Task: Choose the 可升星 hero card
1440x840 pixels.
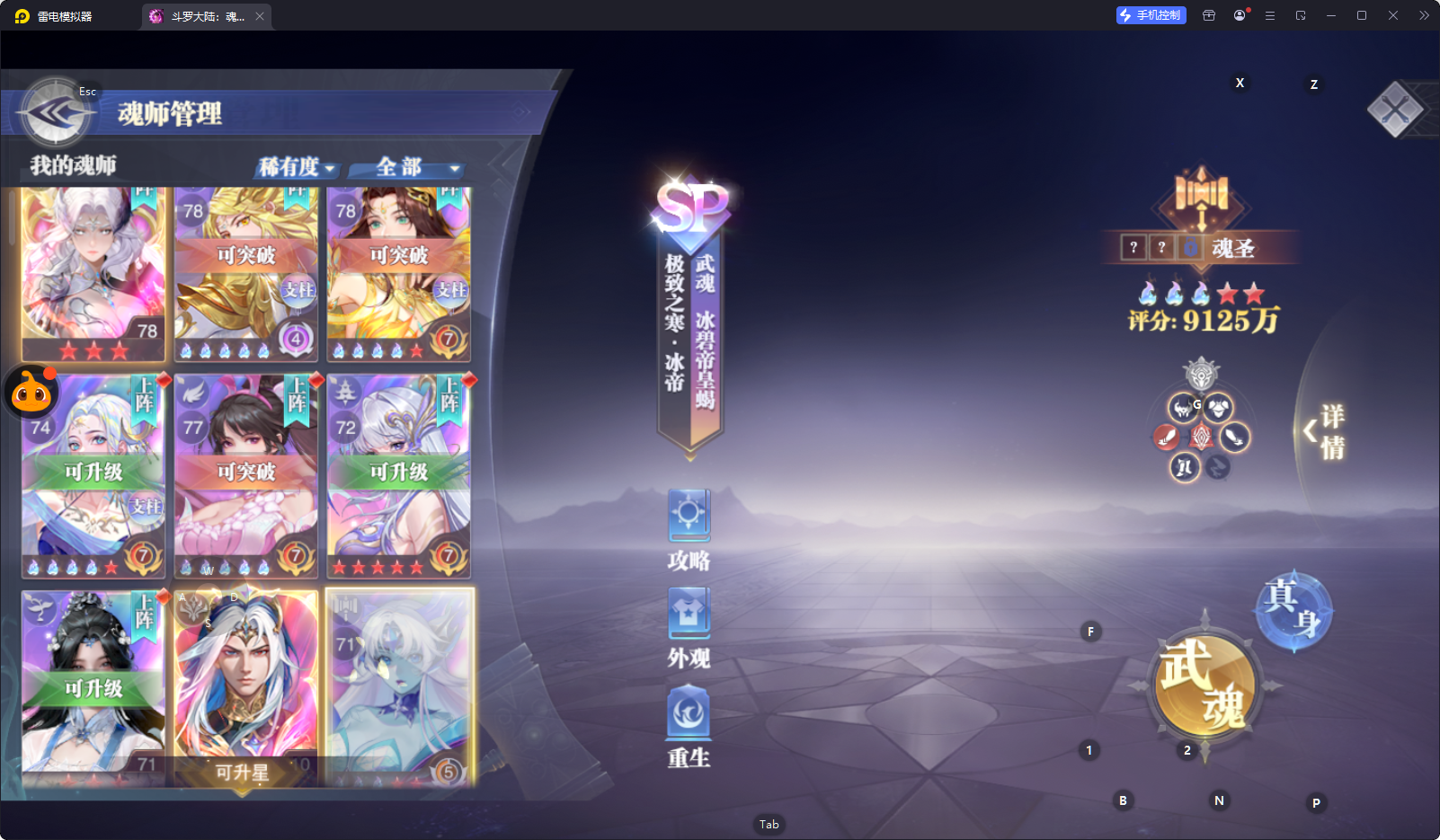Action: coord(246,686)
